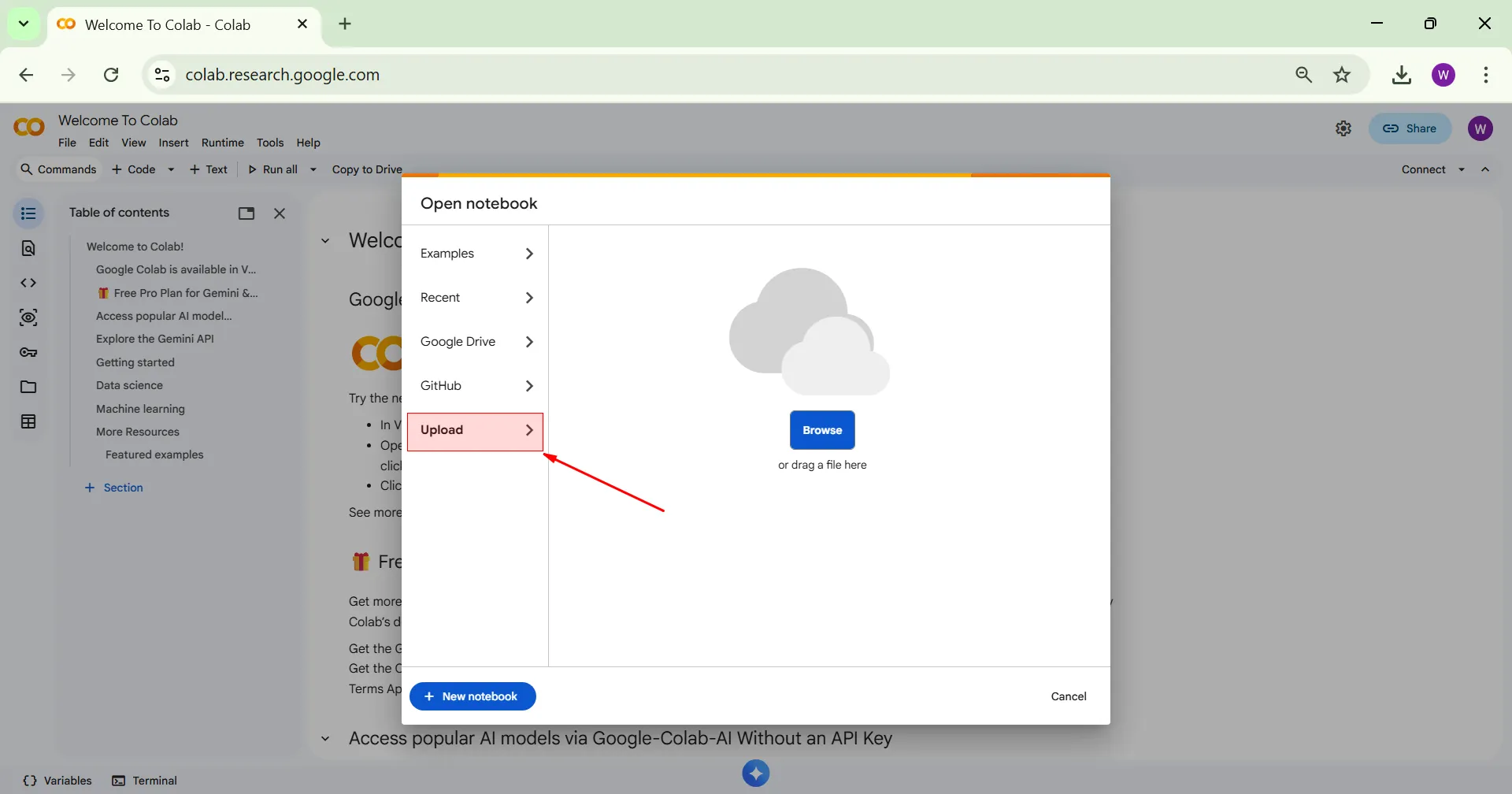Open the Tools menu
The image size is (1512, 794).
(x=270, y=143)
